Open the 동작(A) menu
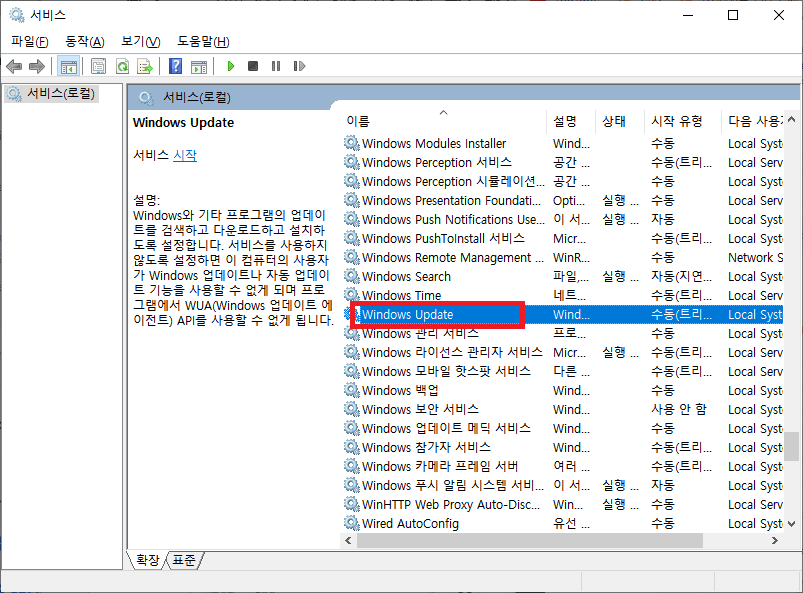The height and width of the screenshot is (593, 803). coord(86,41)
